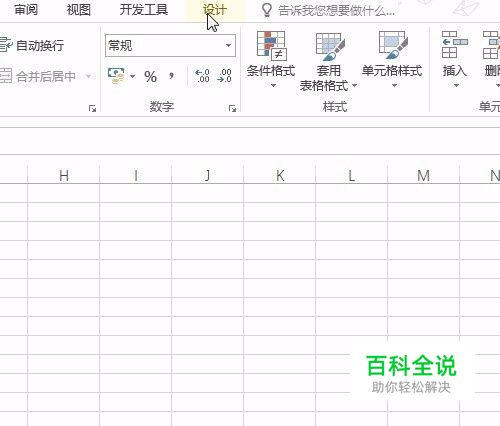The width and height of the screenshot is (500, 426).
Task: Click the lightbulb Tell Me icon
Action: (x=267, y=10)
